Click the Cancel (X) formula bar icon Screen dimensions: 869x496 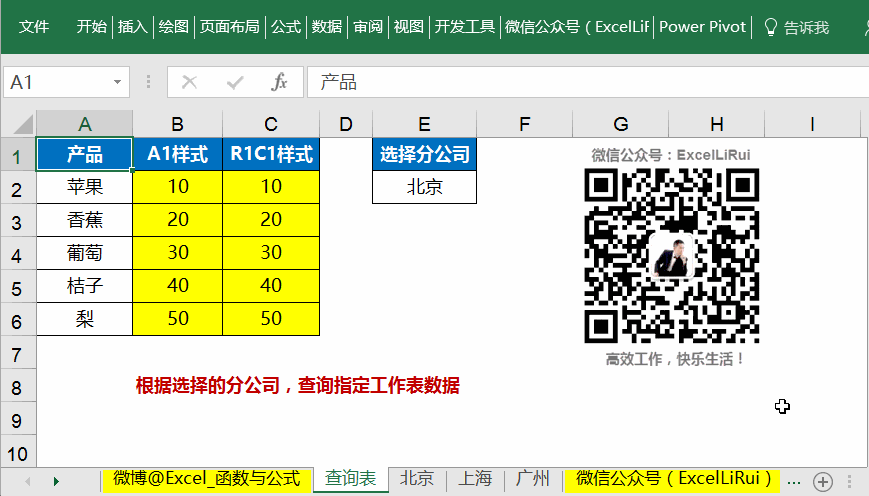[x=190, y=83]
